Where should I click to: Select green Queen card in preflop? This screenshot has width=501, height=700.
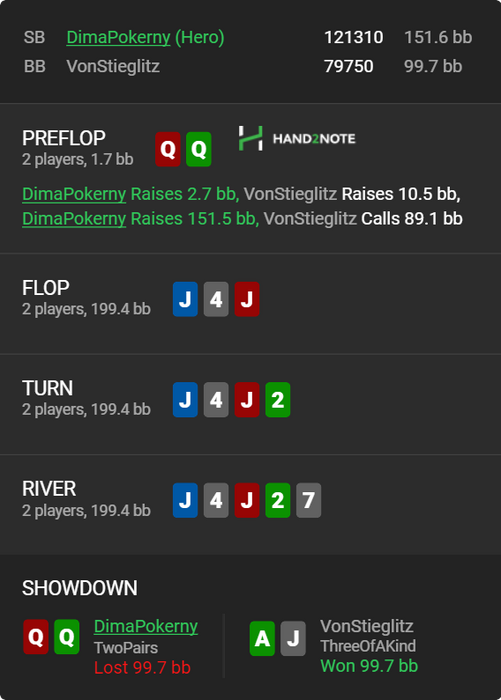(x=199, y=149)
